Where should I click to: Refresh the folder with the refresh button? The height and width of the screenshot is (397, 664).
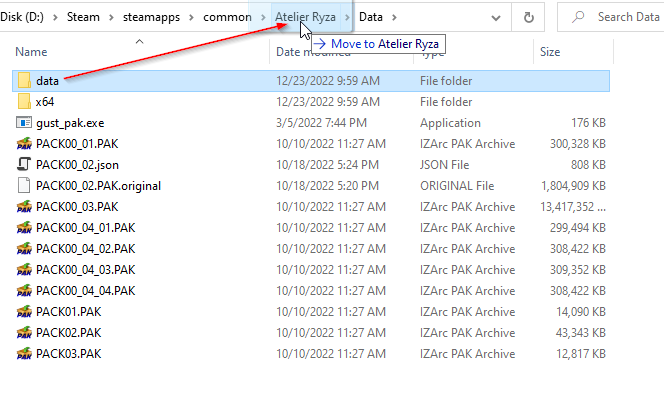[528, 17]
